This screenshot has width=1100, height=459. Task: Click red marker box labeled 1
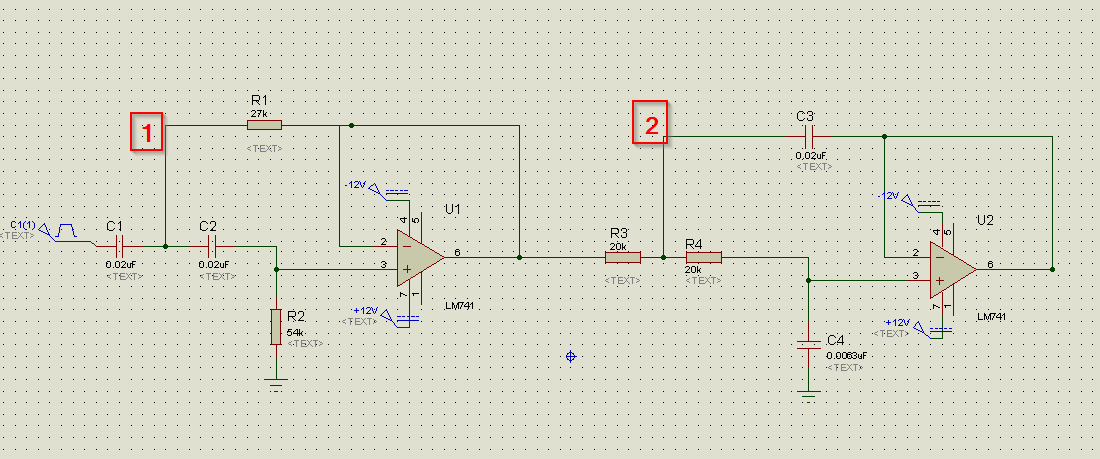click(x=147, y=132)
